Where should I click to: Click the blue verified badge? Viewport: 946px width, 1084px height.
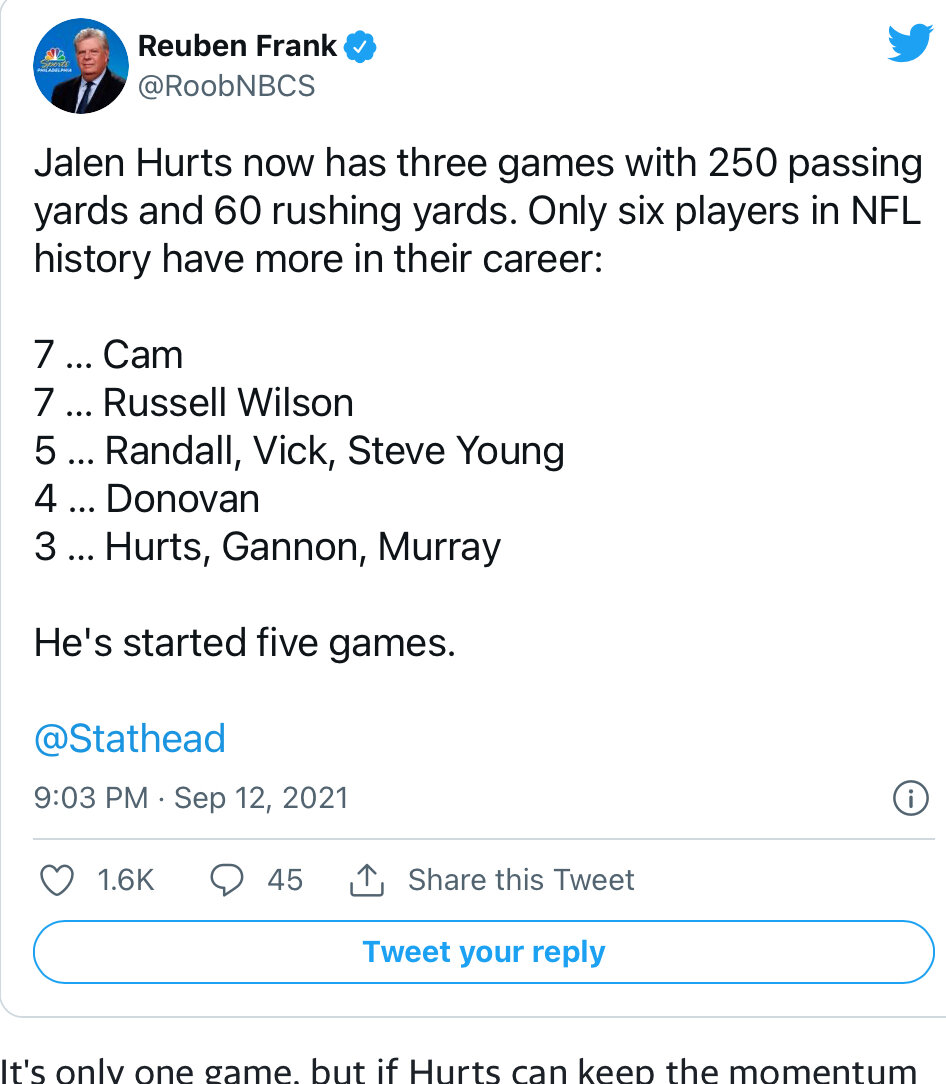coord(361,45)
